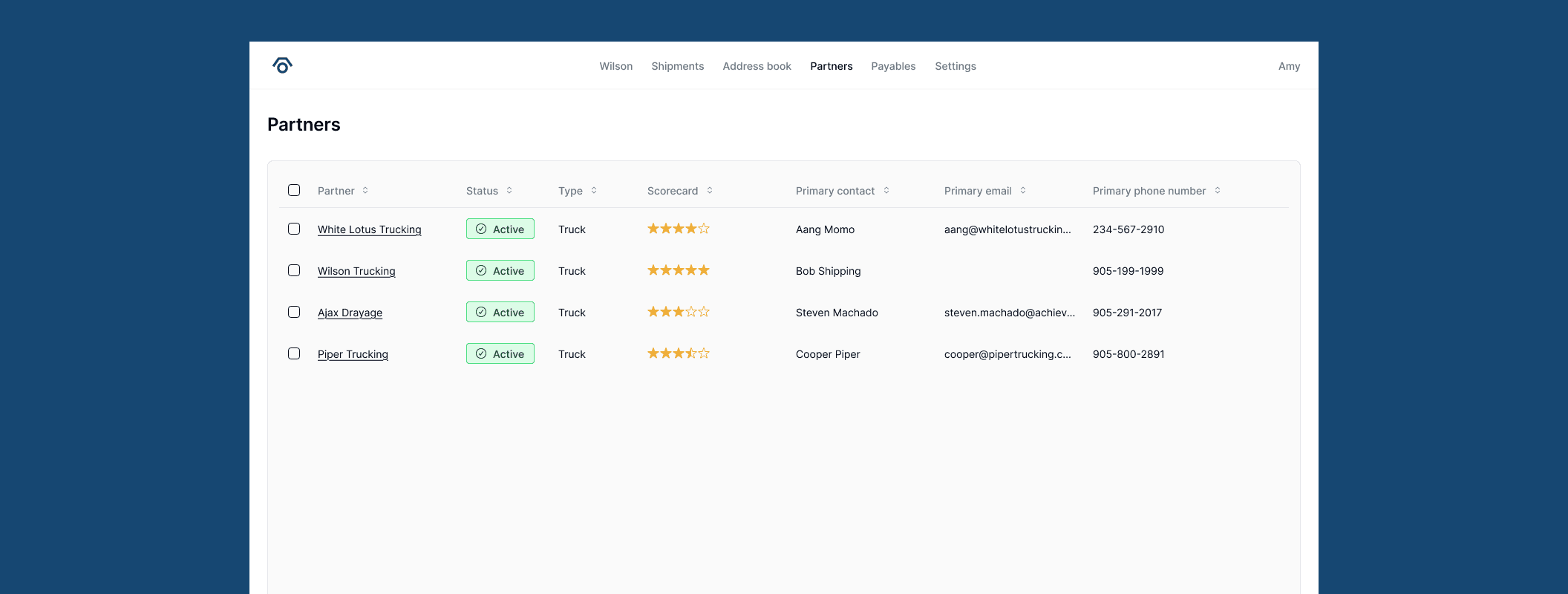Click Active status badge for White Lotus Trucking
The height and width of the screenshot is (594, 1568).
point(500,229)
